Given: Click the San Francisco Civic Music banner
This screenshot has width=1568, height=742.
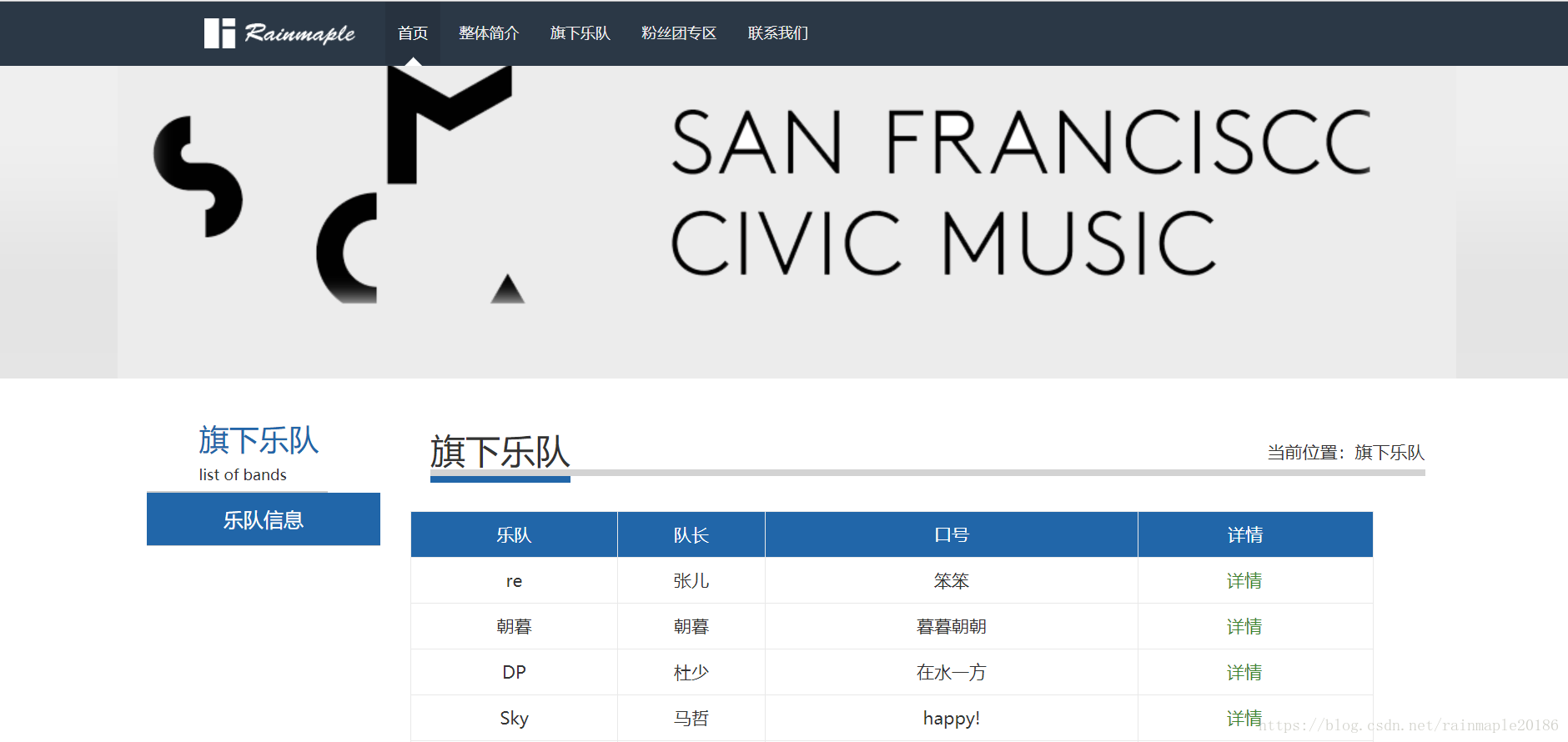Looking at the screenshot, I should click(x=787, y=222).
